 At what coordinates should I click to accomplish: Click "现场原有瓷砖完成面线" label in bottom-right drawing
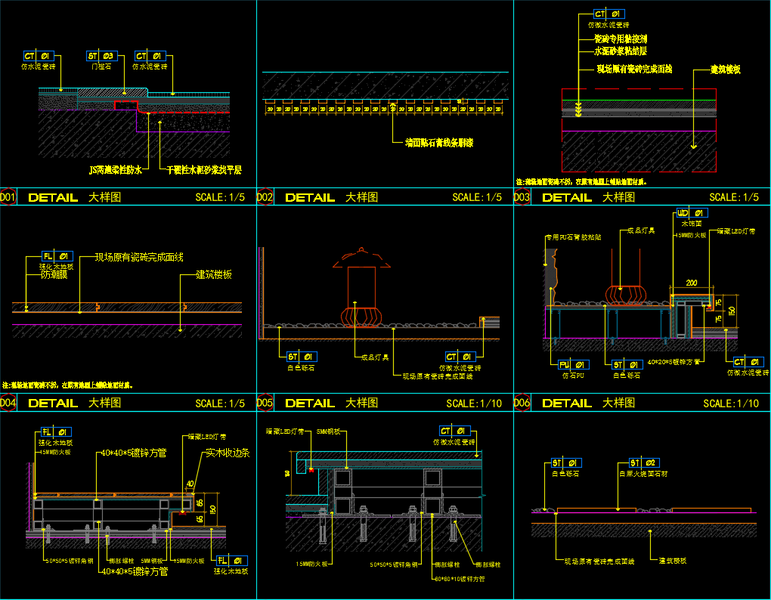[x=599, y=561]
